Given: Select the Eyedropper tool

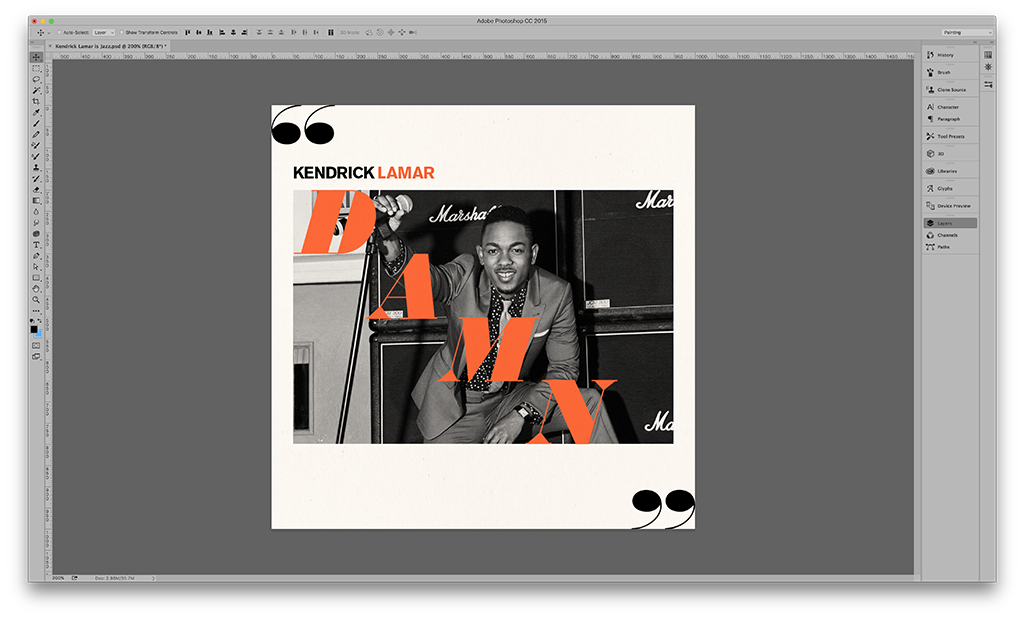Looking at the screenshot, I should tap(36, 112).
